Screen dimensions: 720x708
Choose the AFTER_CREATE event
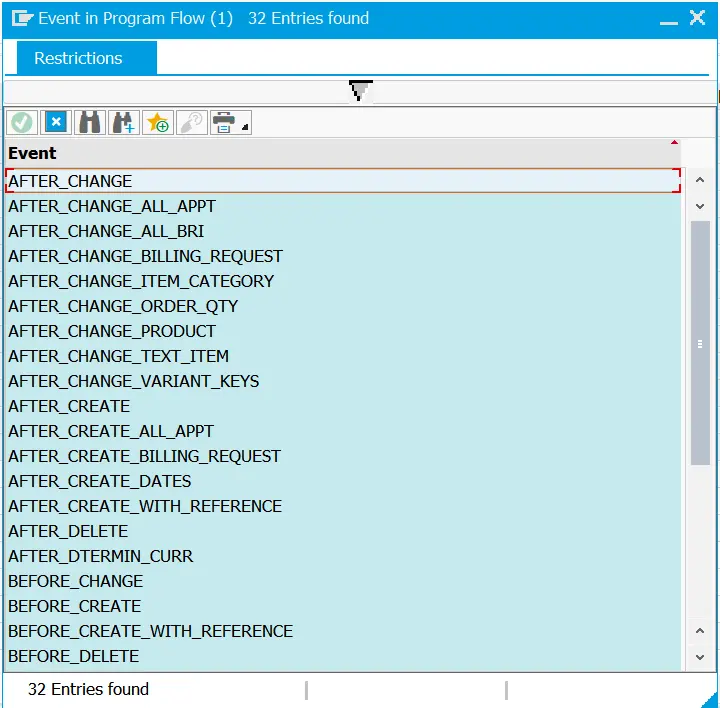pyautogui.click(x=343, y=406)
